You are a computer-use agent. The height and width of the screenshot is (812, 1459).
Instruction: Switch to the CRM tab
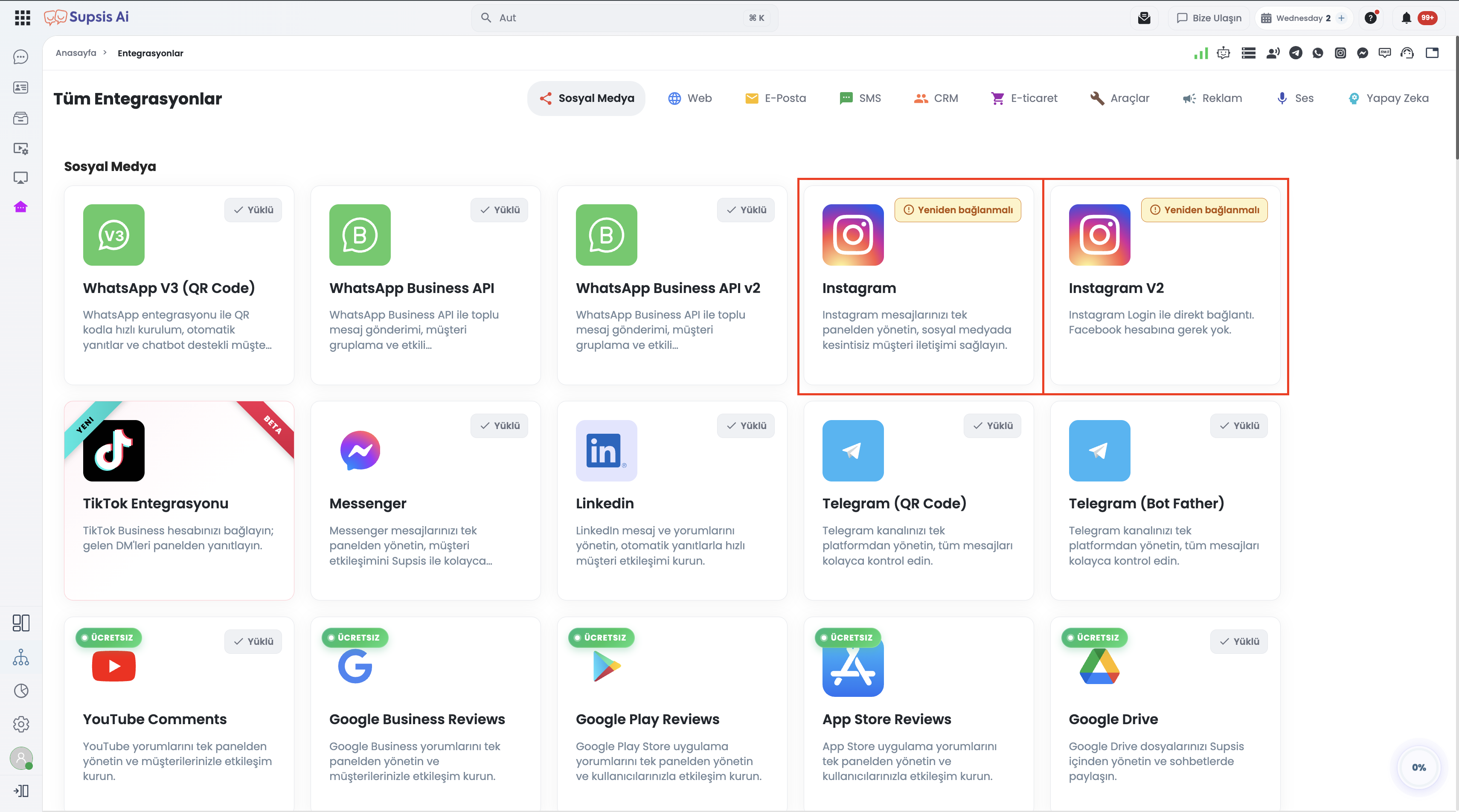click(936, 98)
